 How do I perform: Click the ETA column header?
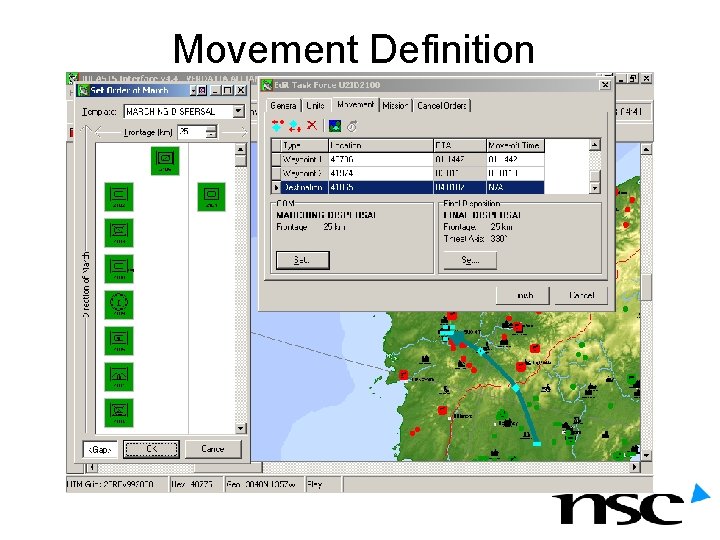(x=460, y=146)
